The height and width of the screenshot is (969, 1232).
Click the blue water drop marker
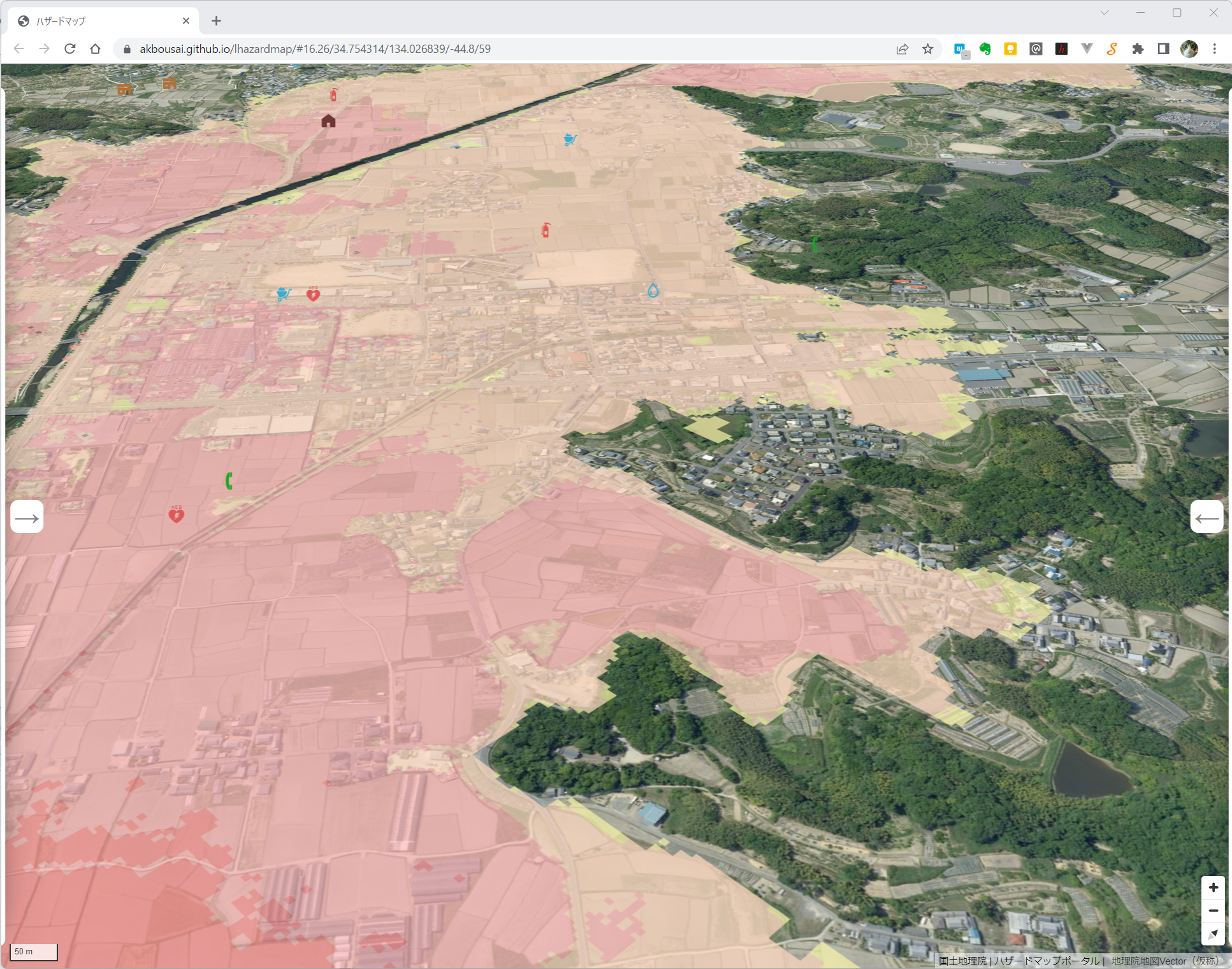click(653, 291)
